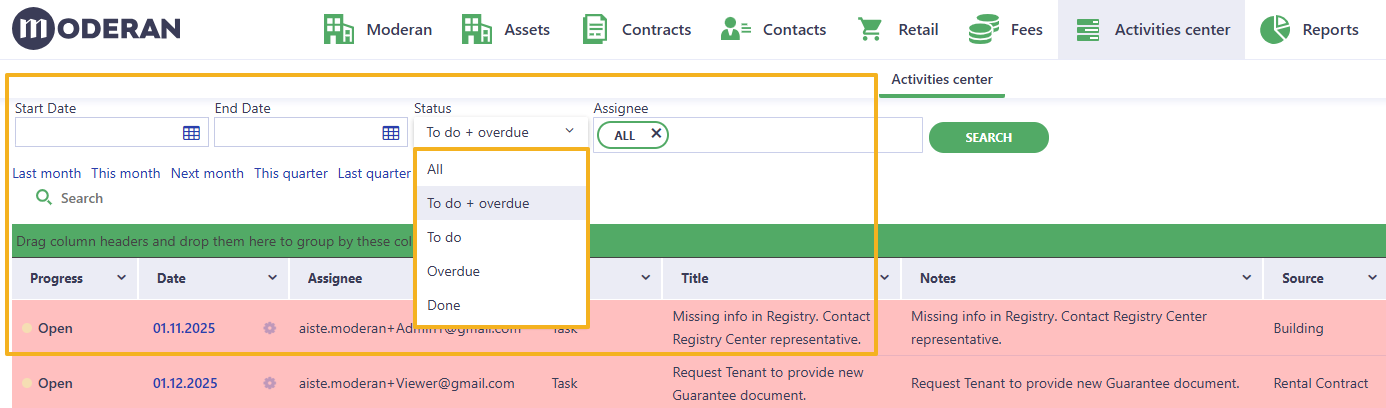Expand the Title column filter arrow
1386x408 pixels.
click(885, 278)
